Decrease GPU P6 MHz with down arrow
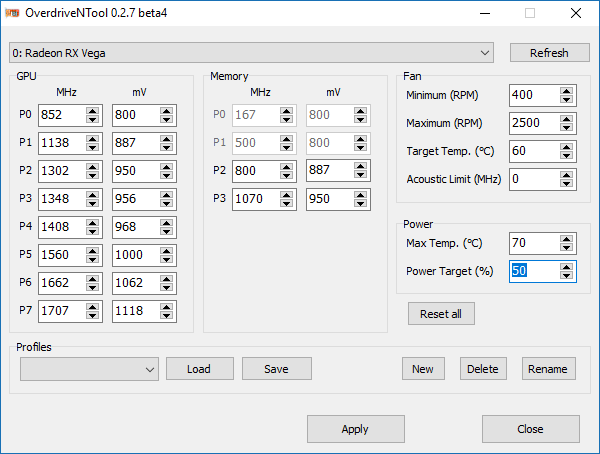The height and width of the screenshot is (454, 600). point(92,287)
